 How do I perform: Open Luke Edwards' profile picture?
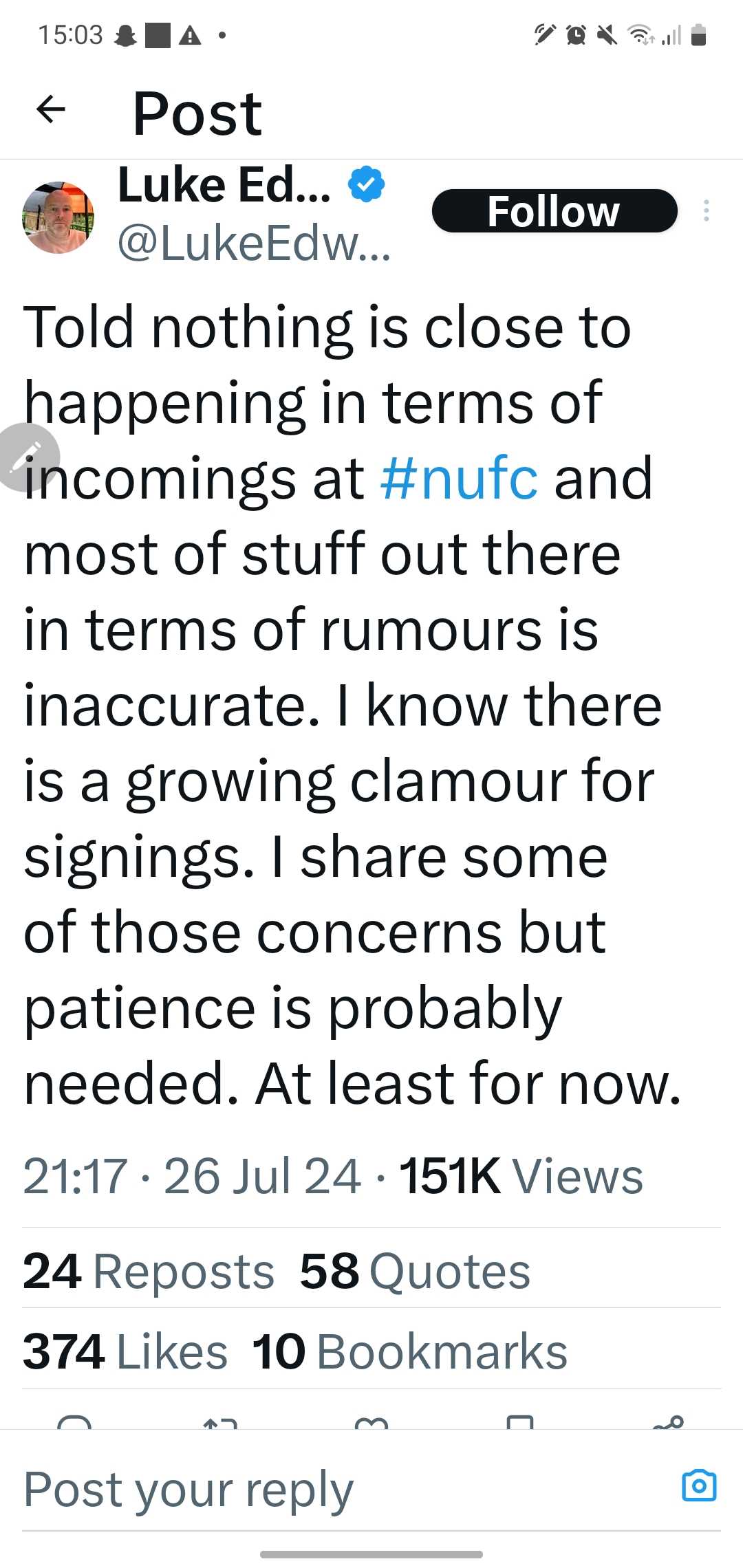(x=58, y=217)
